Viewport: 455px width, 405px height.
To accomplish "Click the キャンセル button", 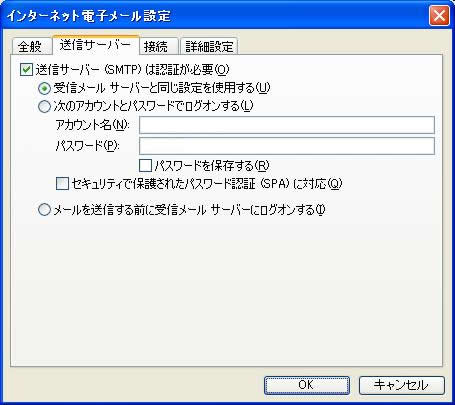I will click(x=402, y=385).
